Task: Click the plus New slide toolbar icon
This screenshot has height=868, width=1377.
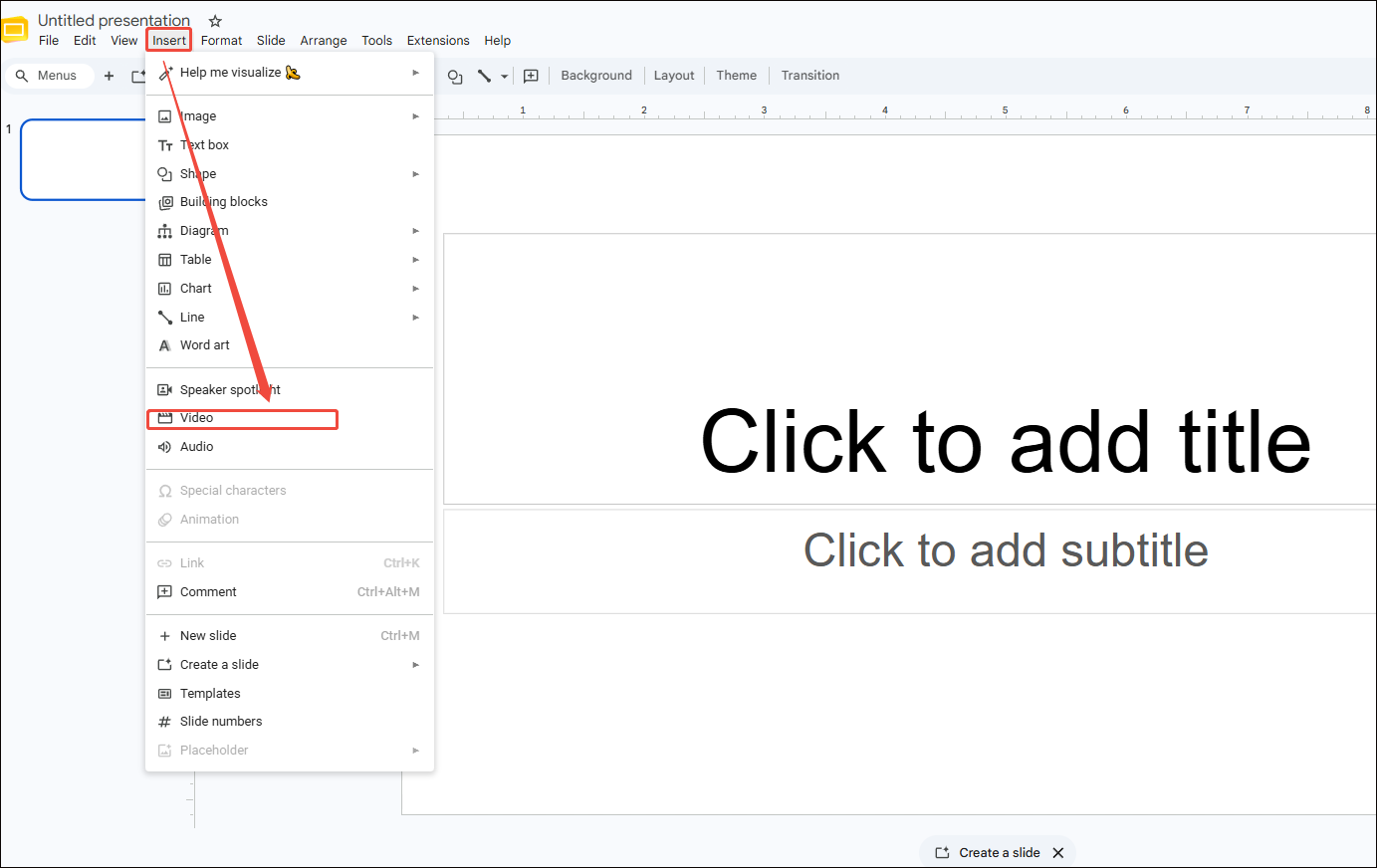Action: [109, 76]
